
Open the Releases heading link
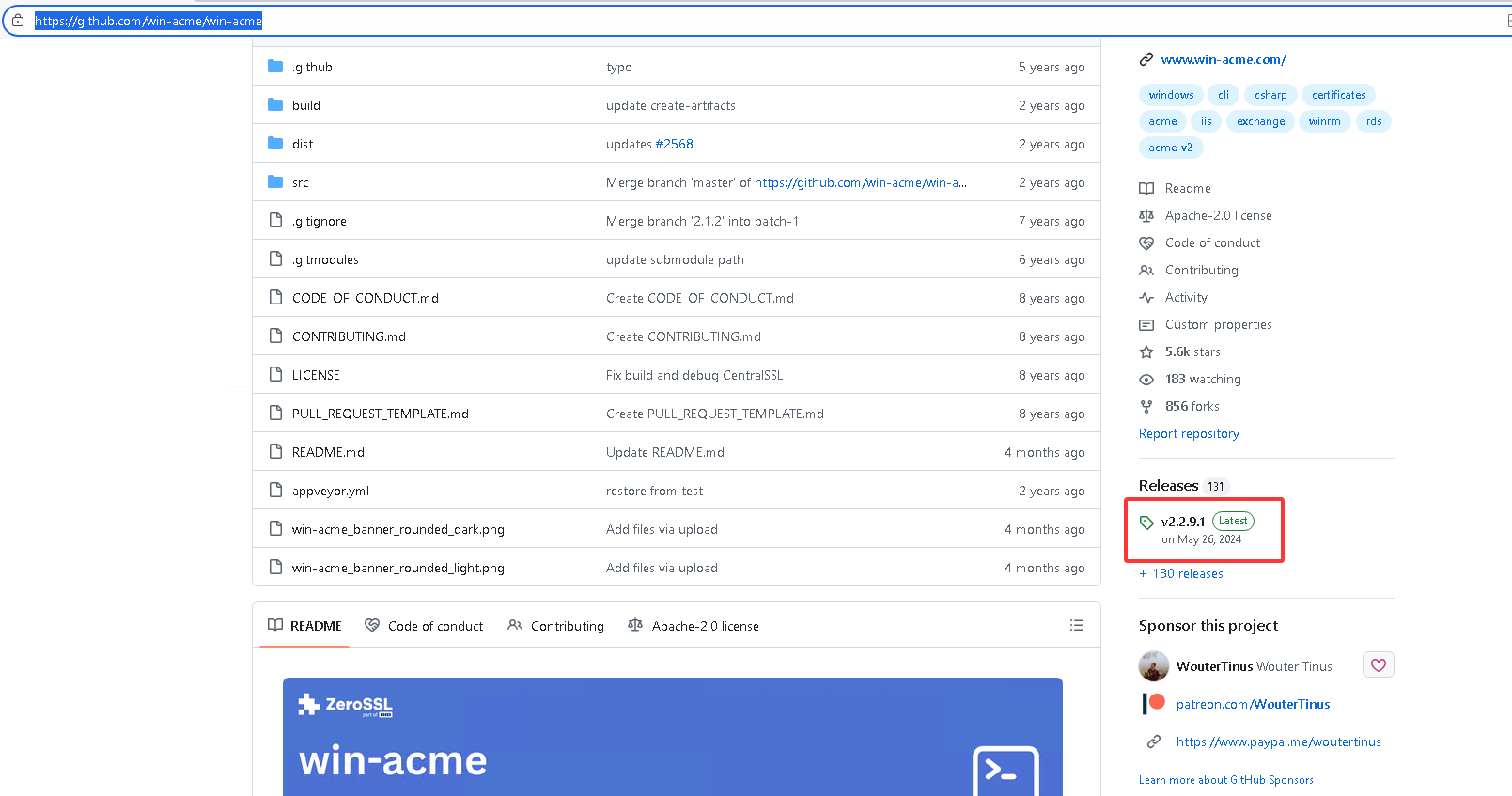(1169, 485)
